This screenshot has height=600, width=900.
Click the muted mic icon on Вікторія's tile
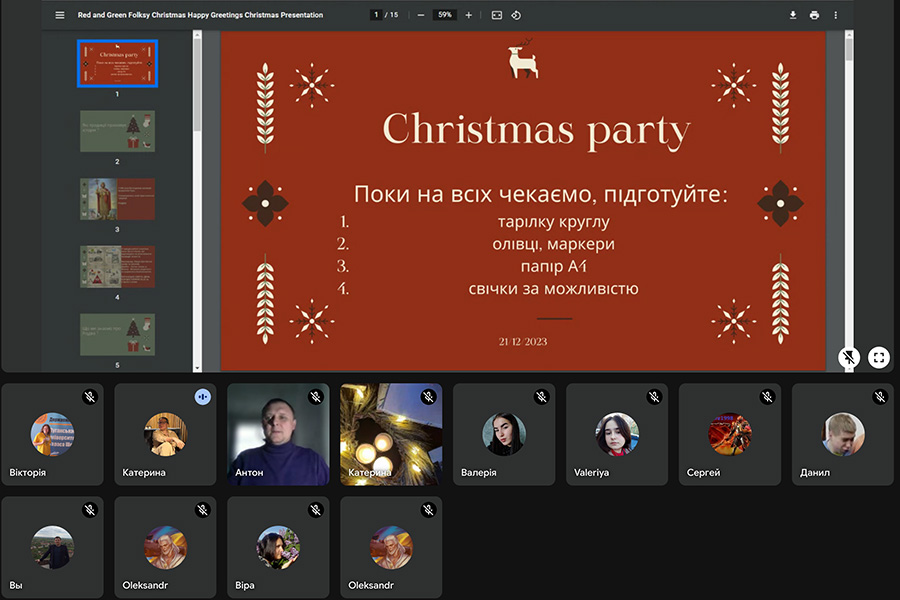(89, 397)
